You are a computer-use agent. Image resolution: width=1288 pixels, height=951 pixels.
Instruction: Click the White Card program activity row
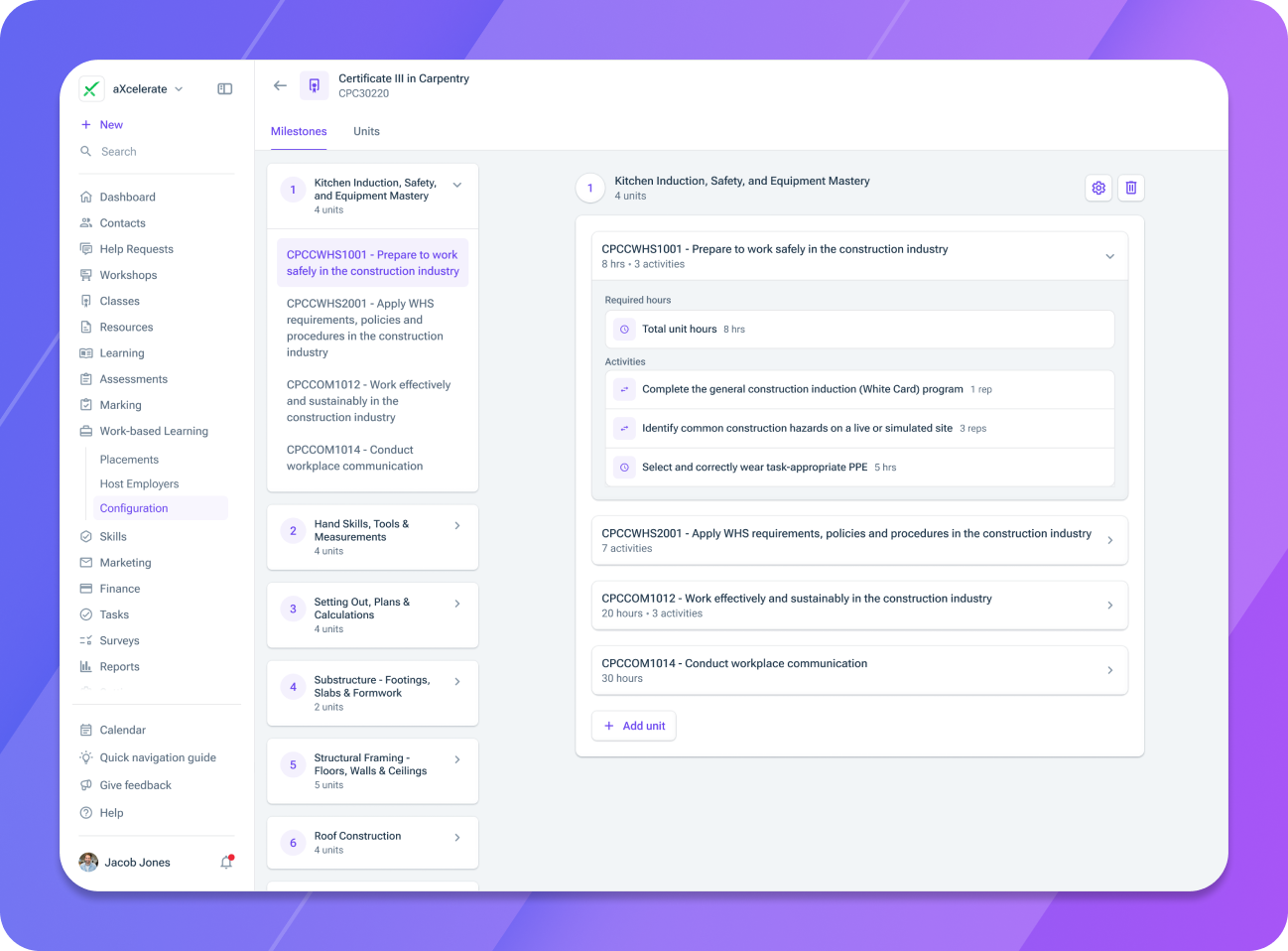[x=859, y=389]
